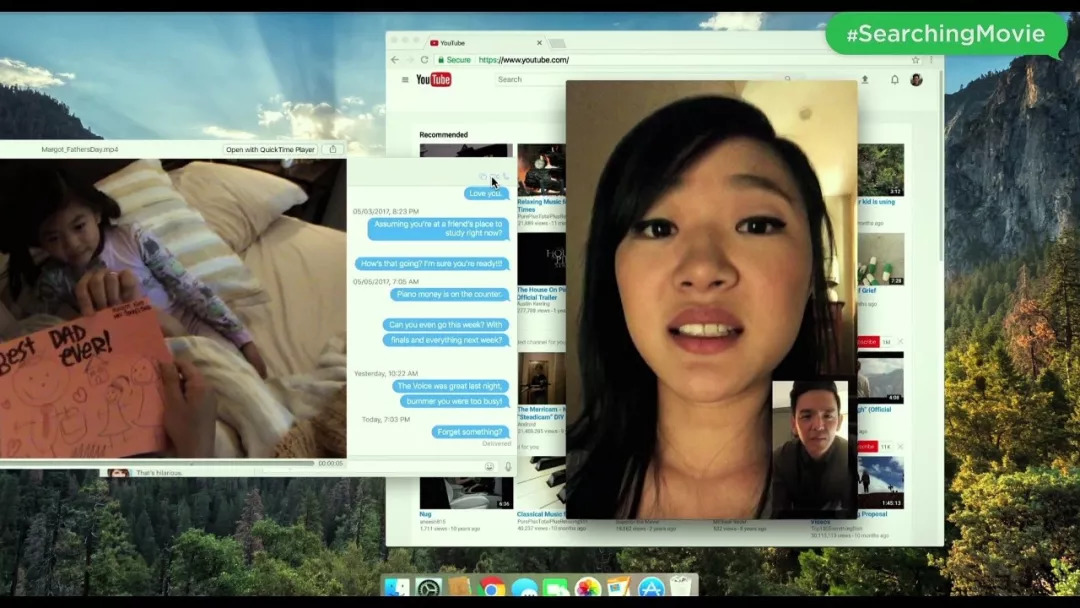The image size is (1080, 608).
Task: Click YouTube page vertical scrollbar
Action: click(940, 165)
